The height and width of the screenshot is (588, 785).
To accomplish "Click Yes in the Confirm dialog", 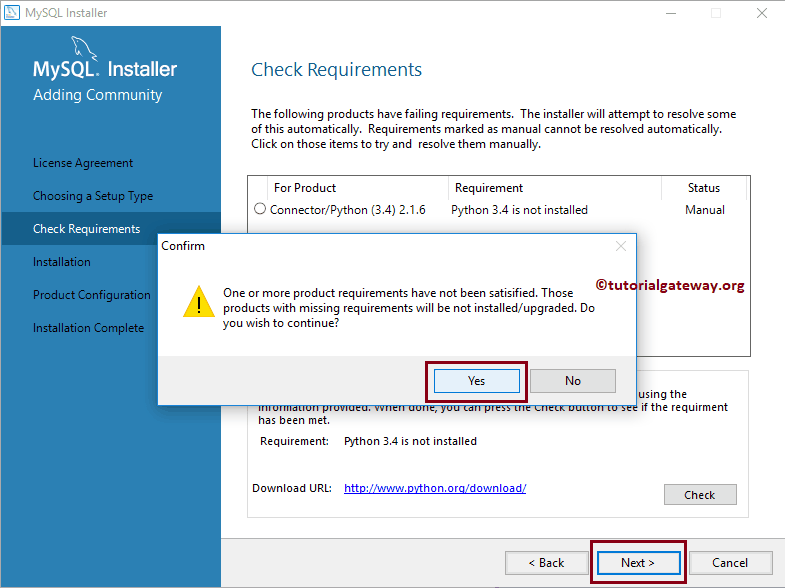I will tap(477, 381).
